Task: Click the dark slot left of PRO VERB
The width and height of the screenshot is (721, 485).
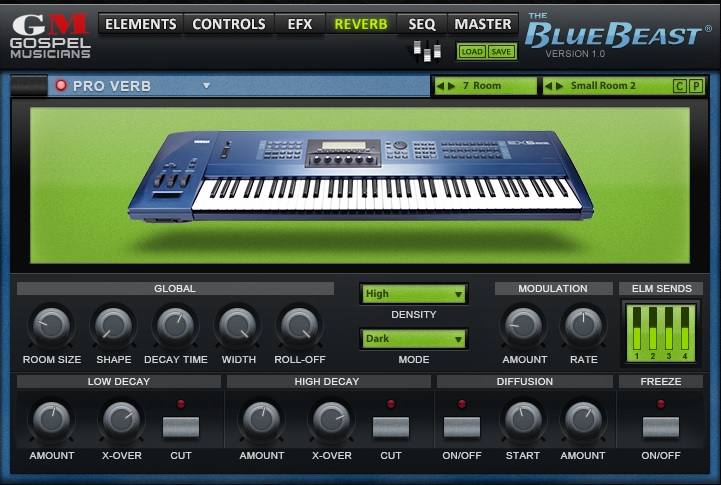Action: [29, 86]
